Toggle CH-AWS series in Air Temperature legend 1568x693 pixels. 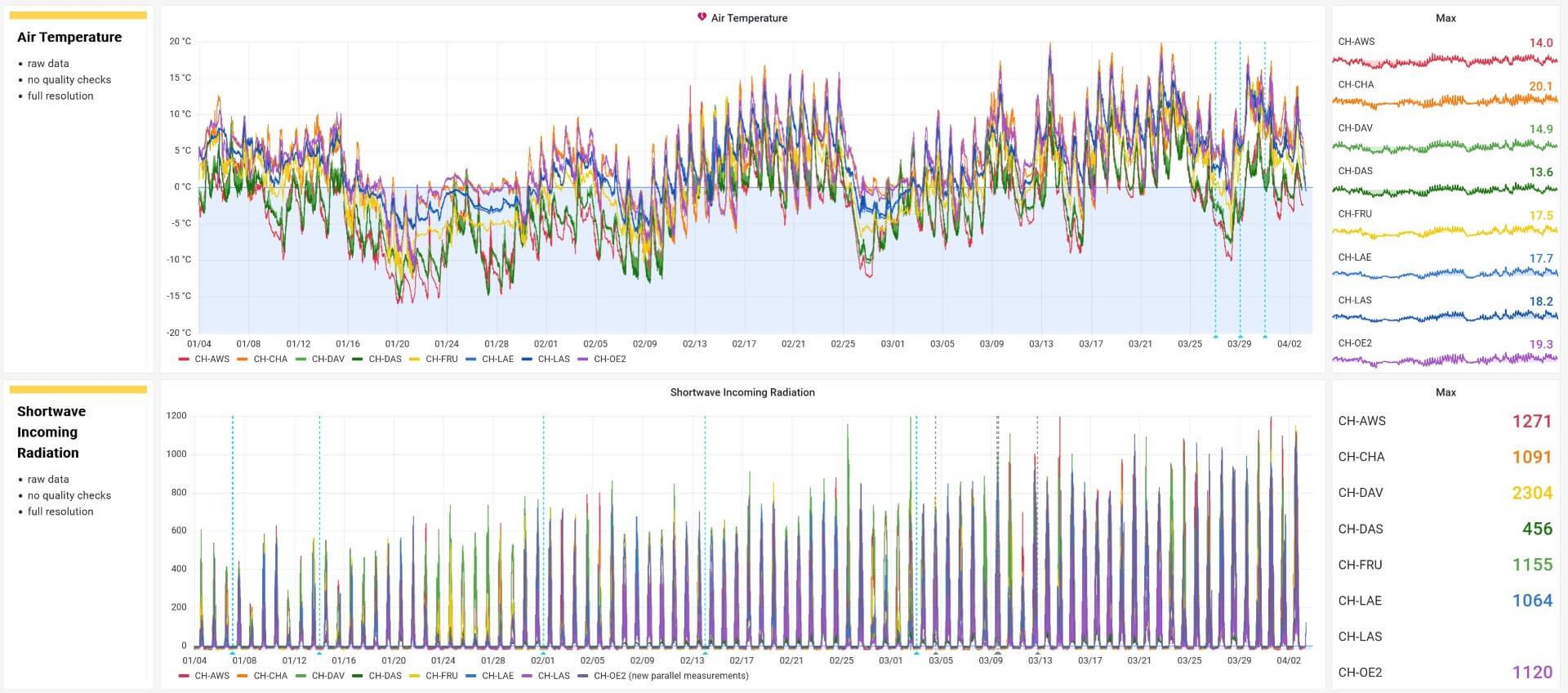tap(212, 359)
